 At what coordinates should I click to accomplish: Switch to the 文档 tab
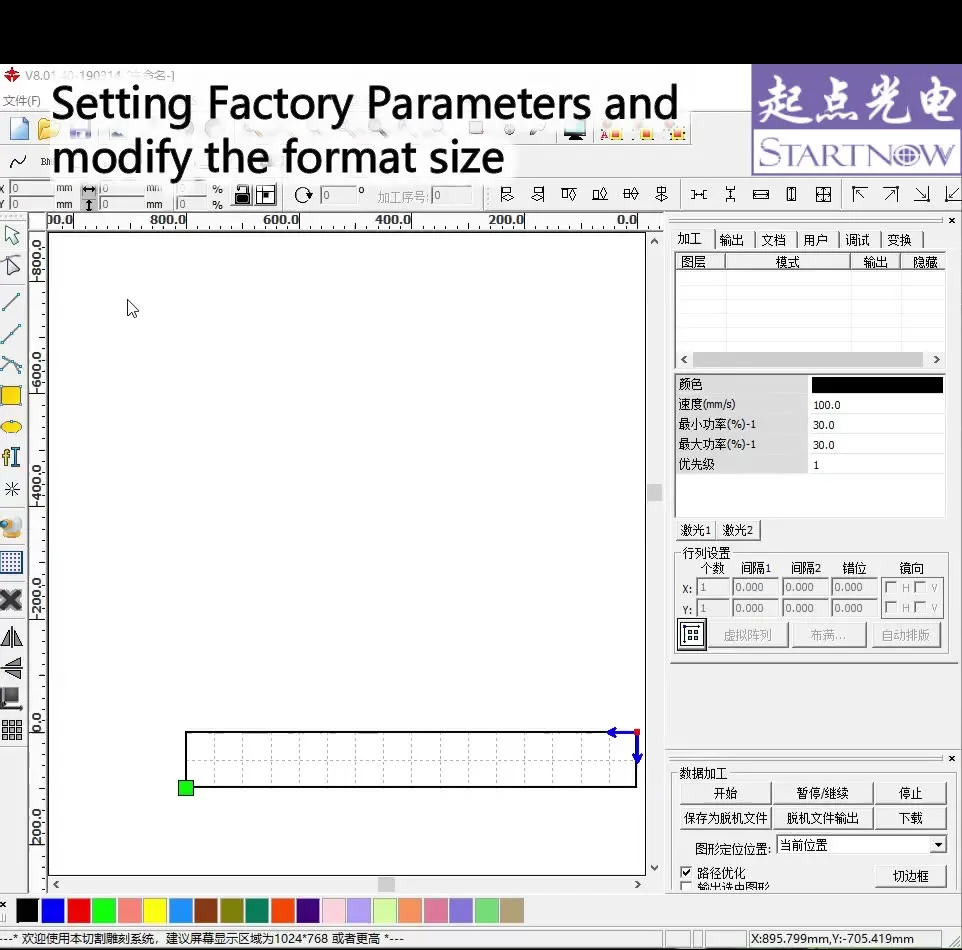[774, 240]
